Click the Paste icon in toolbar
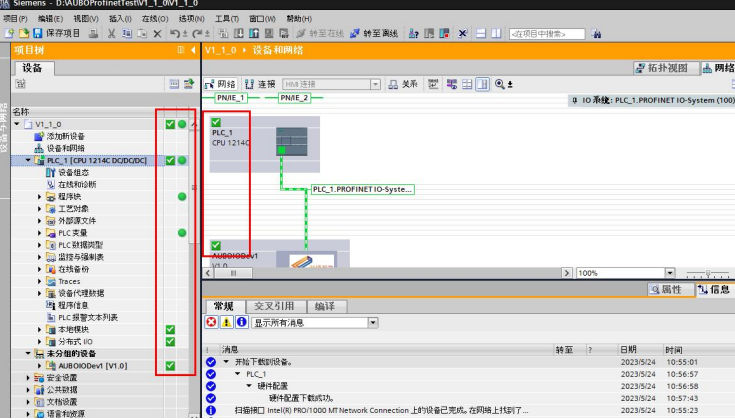This screenshot has height=420, width=735. (142, 33)
